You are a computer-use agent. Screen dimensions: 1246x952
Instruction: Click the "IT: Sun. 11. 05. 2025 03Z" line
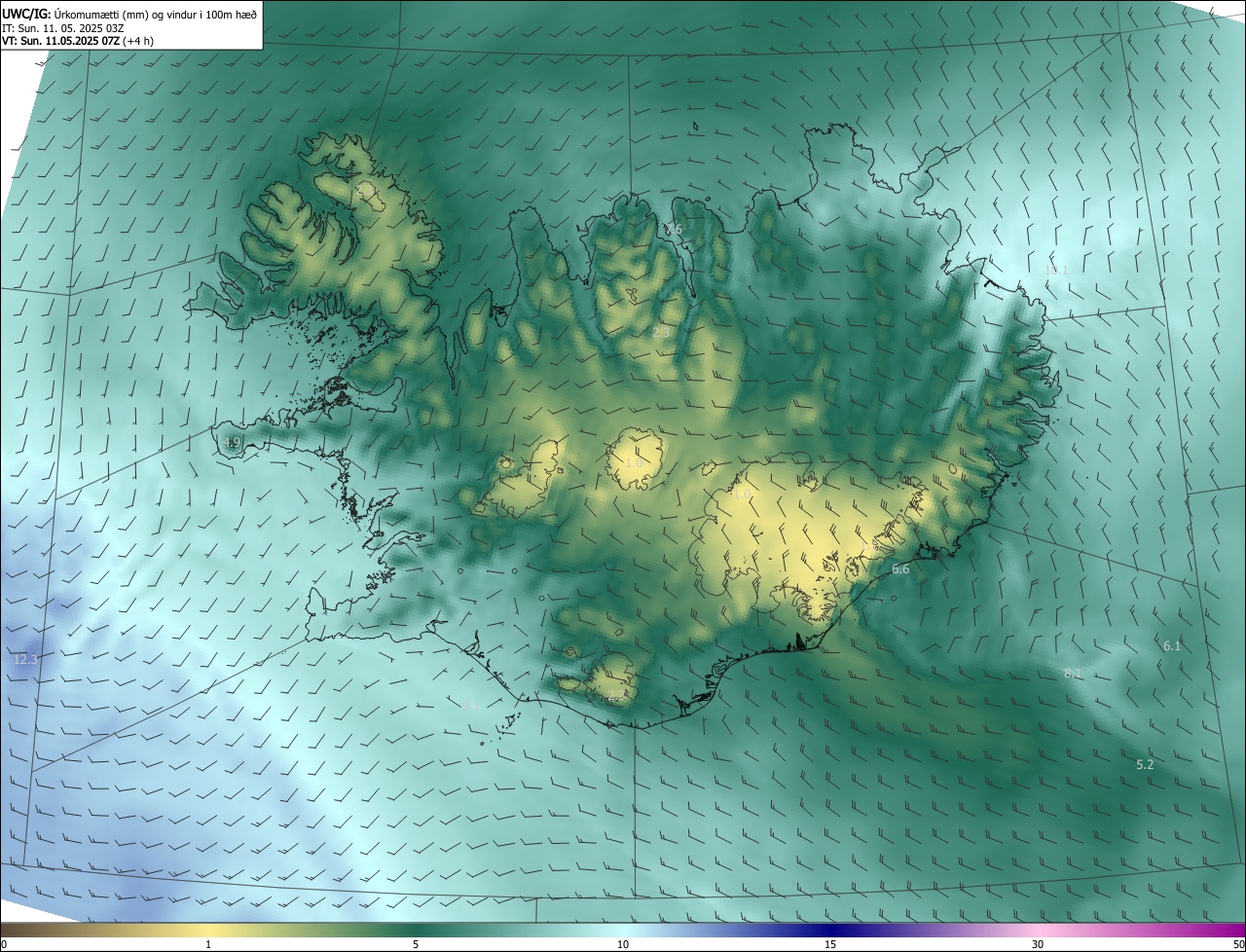pyautogui.click(x=62, y=28)
